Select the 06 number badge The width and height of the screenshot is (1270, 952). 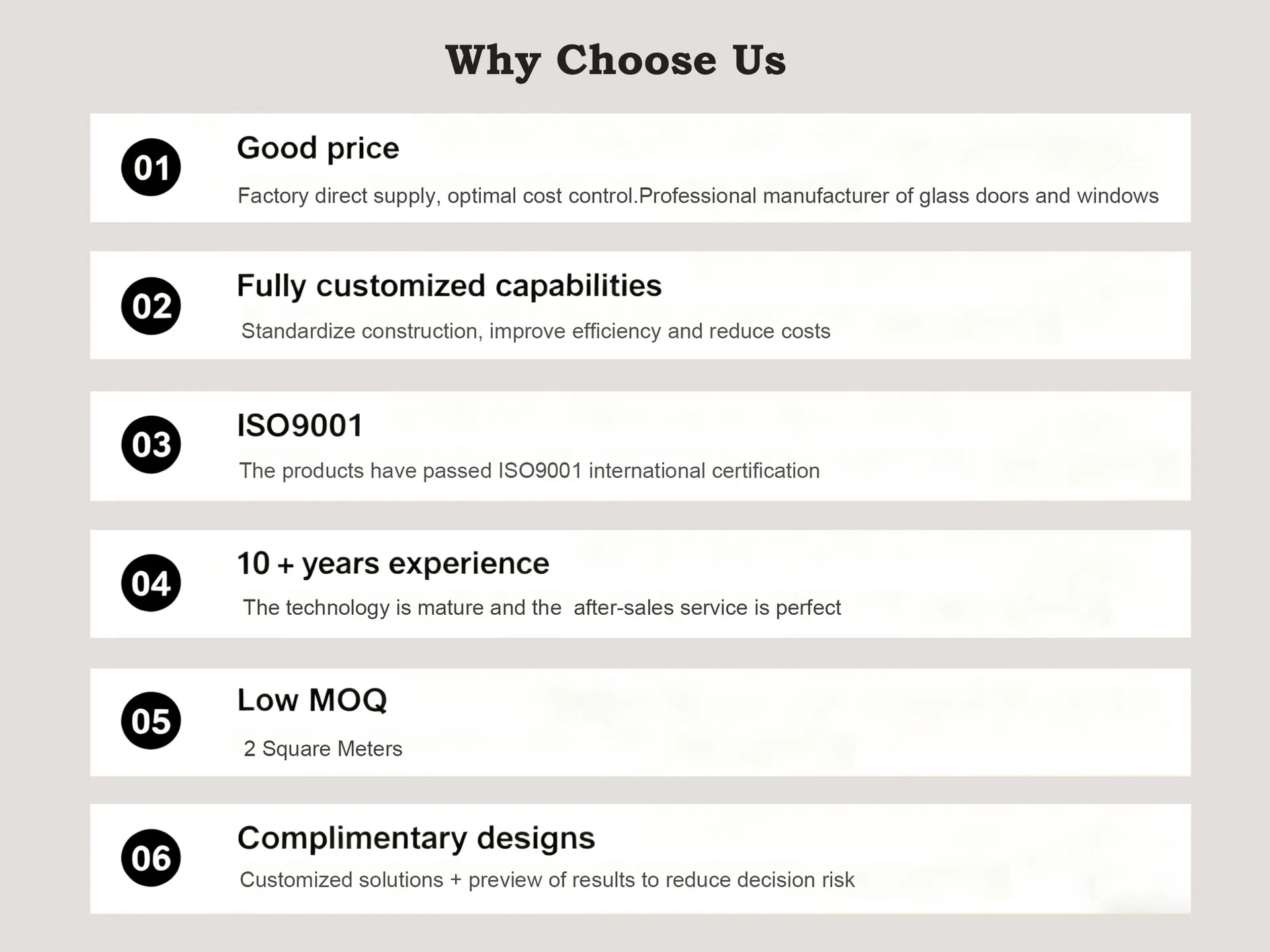151,857
